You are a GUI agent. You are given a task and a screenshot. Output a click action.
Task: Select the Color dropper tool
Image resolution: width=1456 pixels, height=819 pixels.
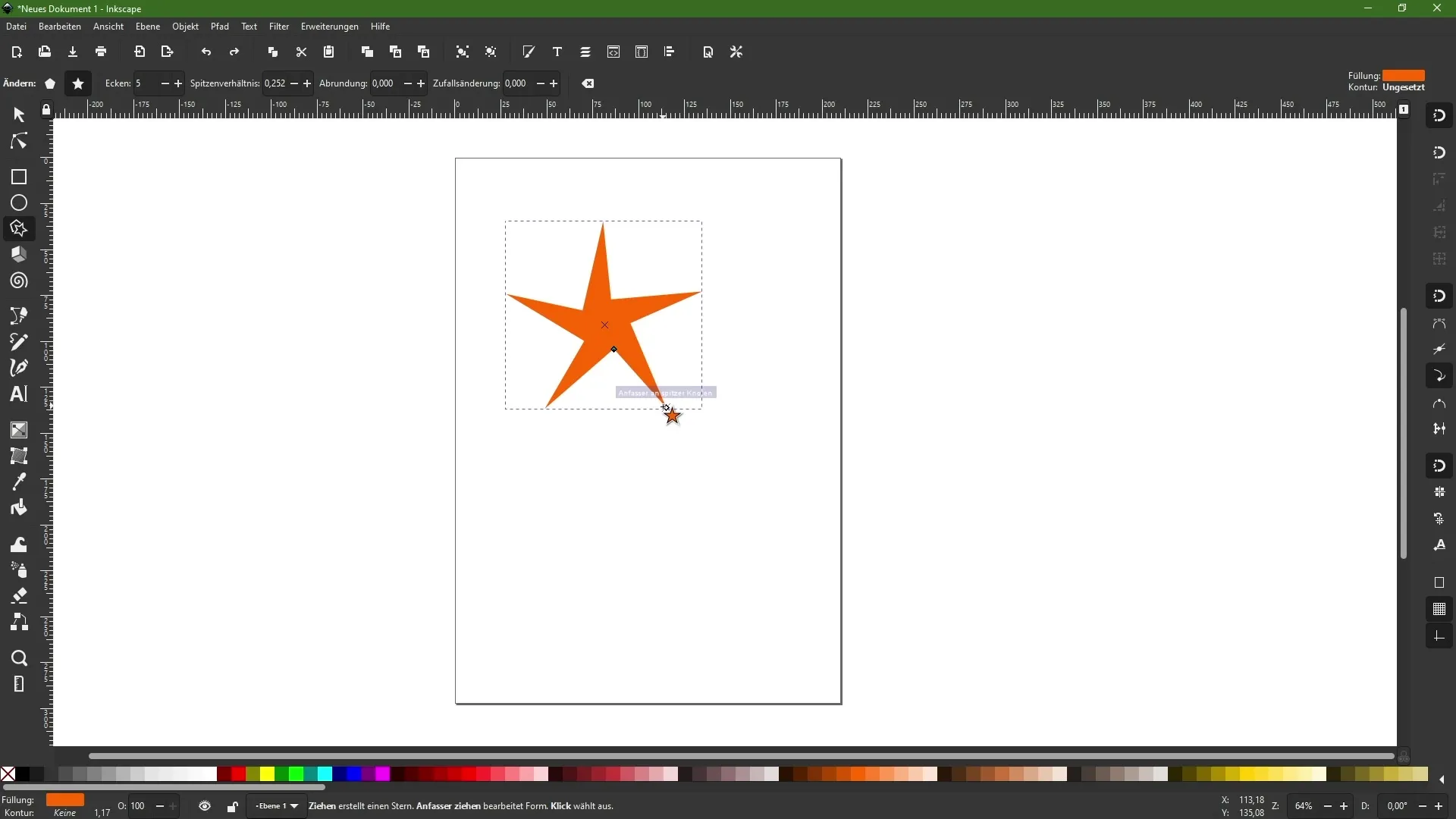coord(19,482)
